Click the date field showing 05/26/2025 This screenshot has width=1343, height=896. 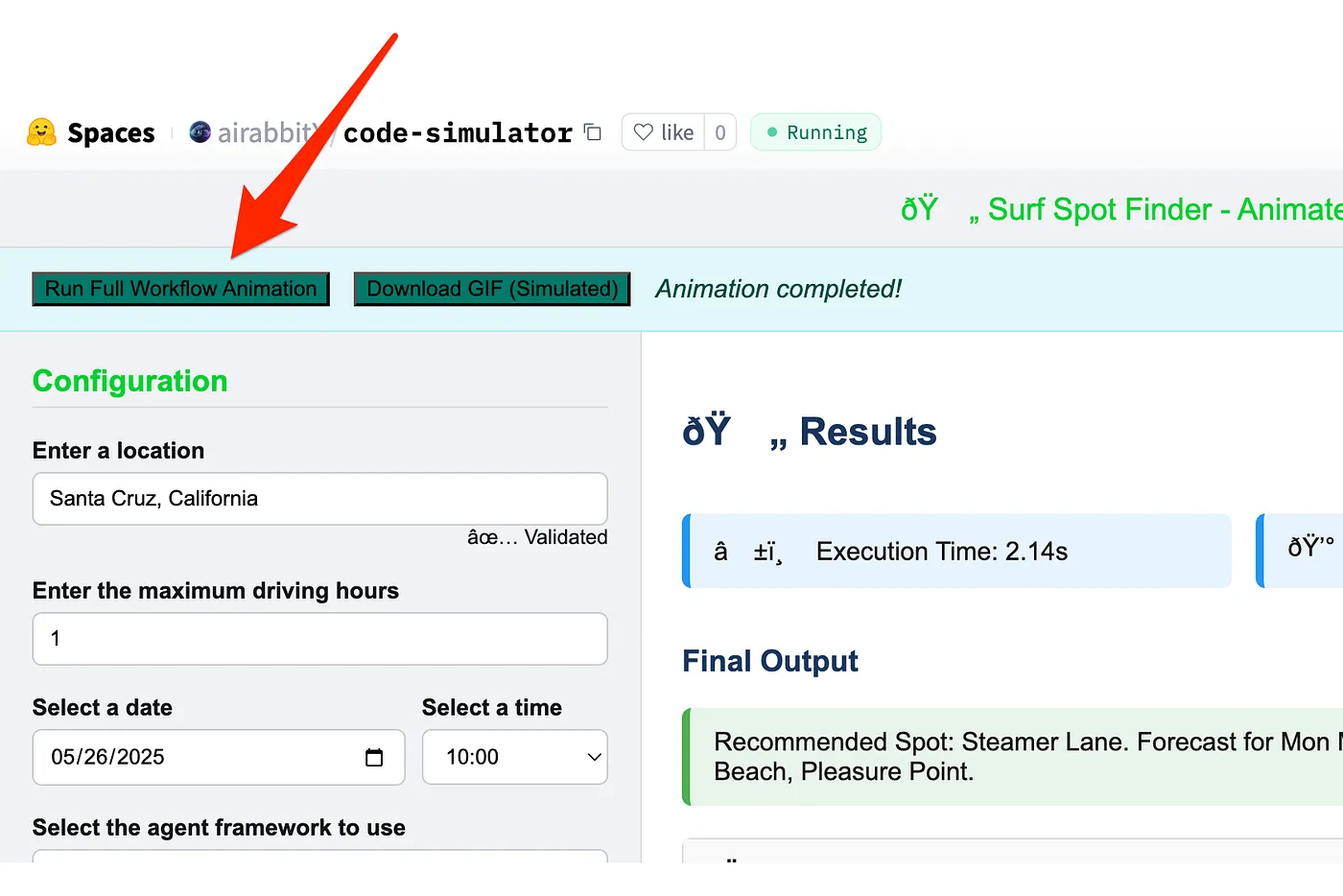point(219,757)
